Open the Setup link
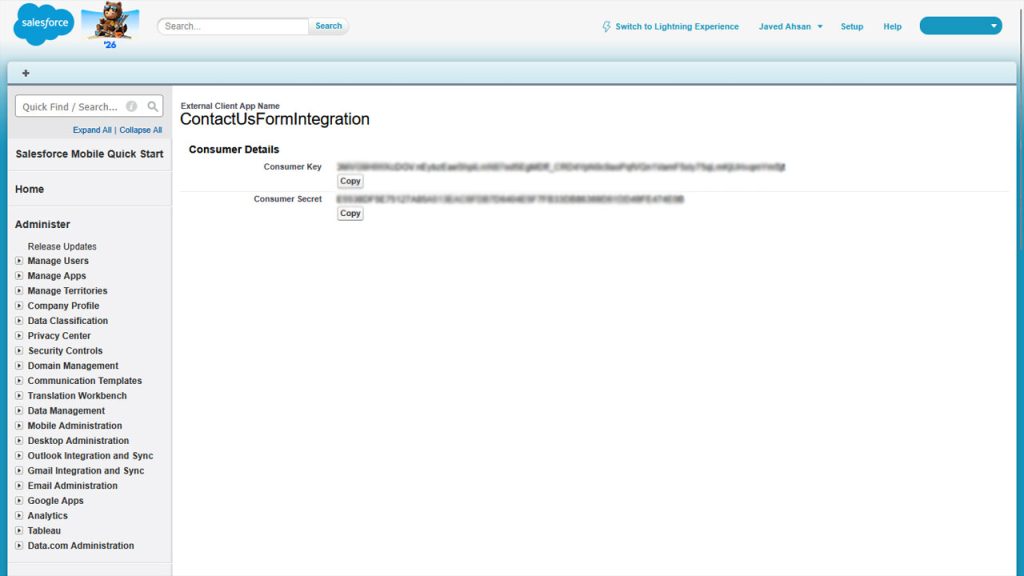Screen dimensions: 1024x576 [852, 26]
